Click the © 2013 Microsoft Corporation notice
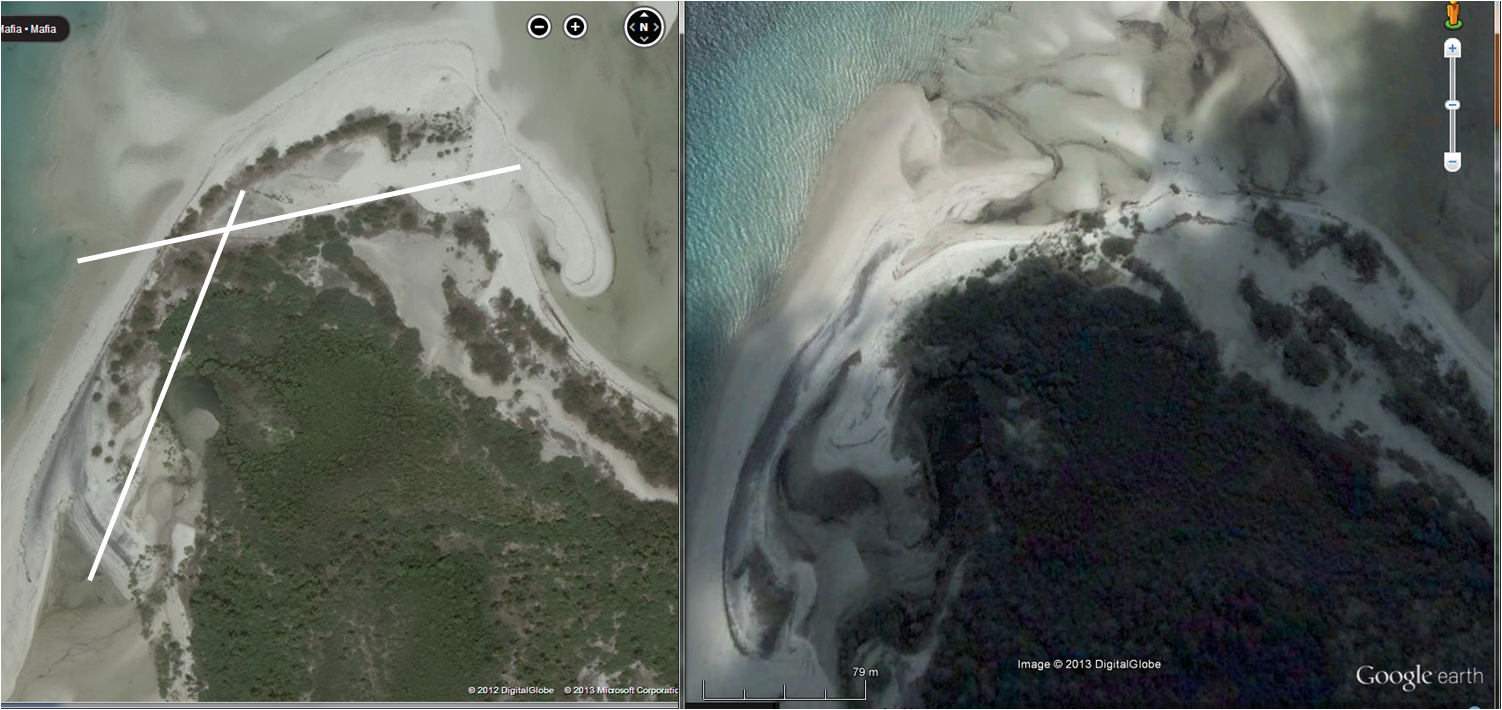The width and height of the screenshot is (1502, 710). click(620, 690)
